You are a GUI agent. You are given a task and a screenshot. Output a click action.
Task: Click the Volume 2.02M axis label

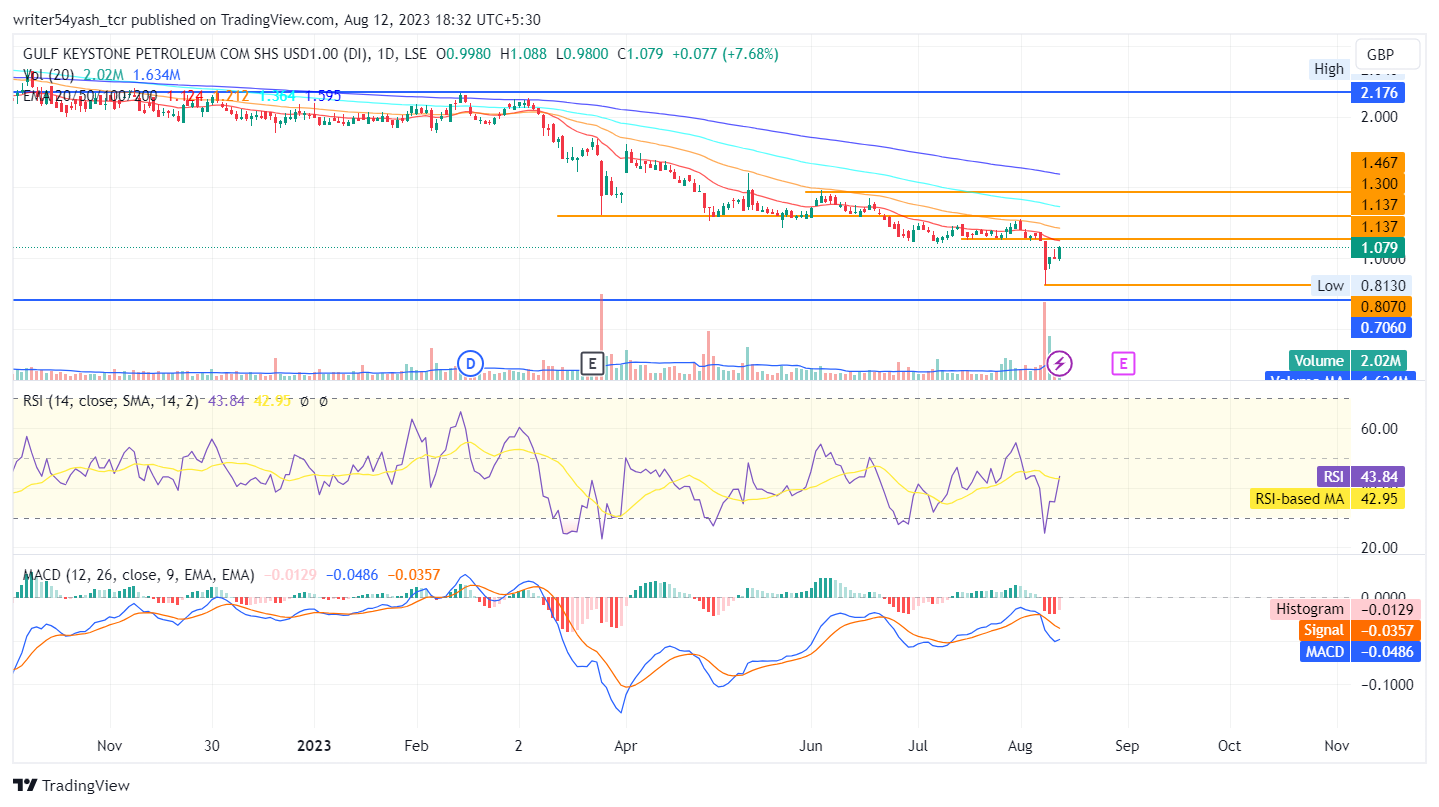(x=1348, y=361)
